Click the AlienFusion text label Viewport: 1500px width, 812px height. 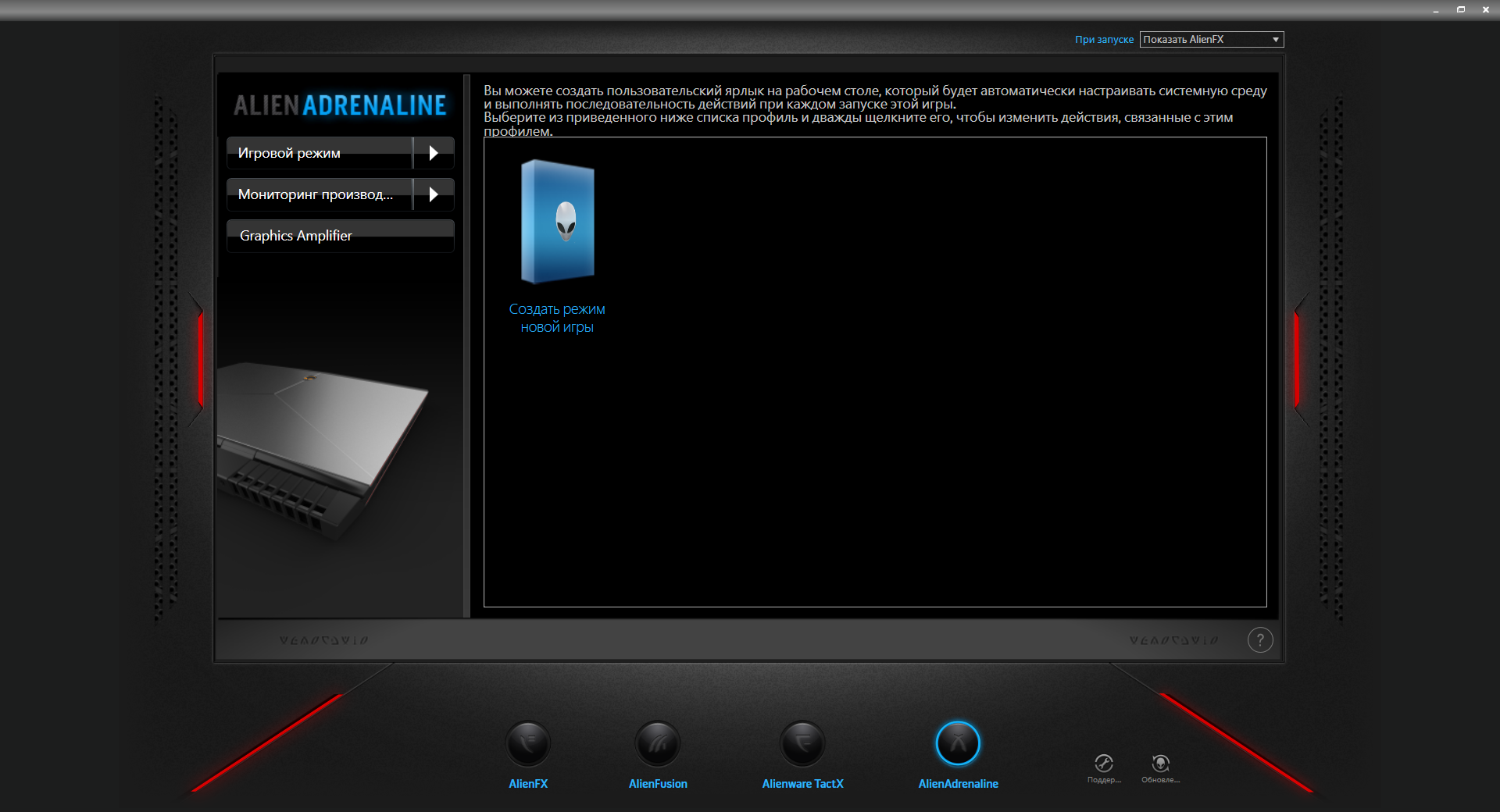point(658,784)
